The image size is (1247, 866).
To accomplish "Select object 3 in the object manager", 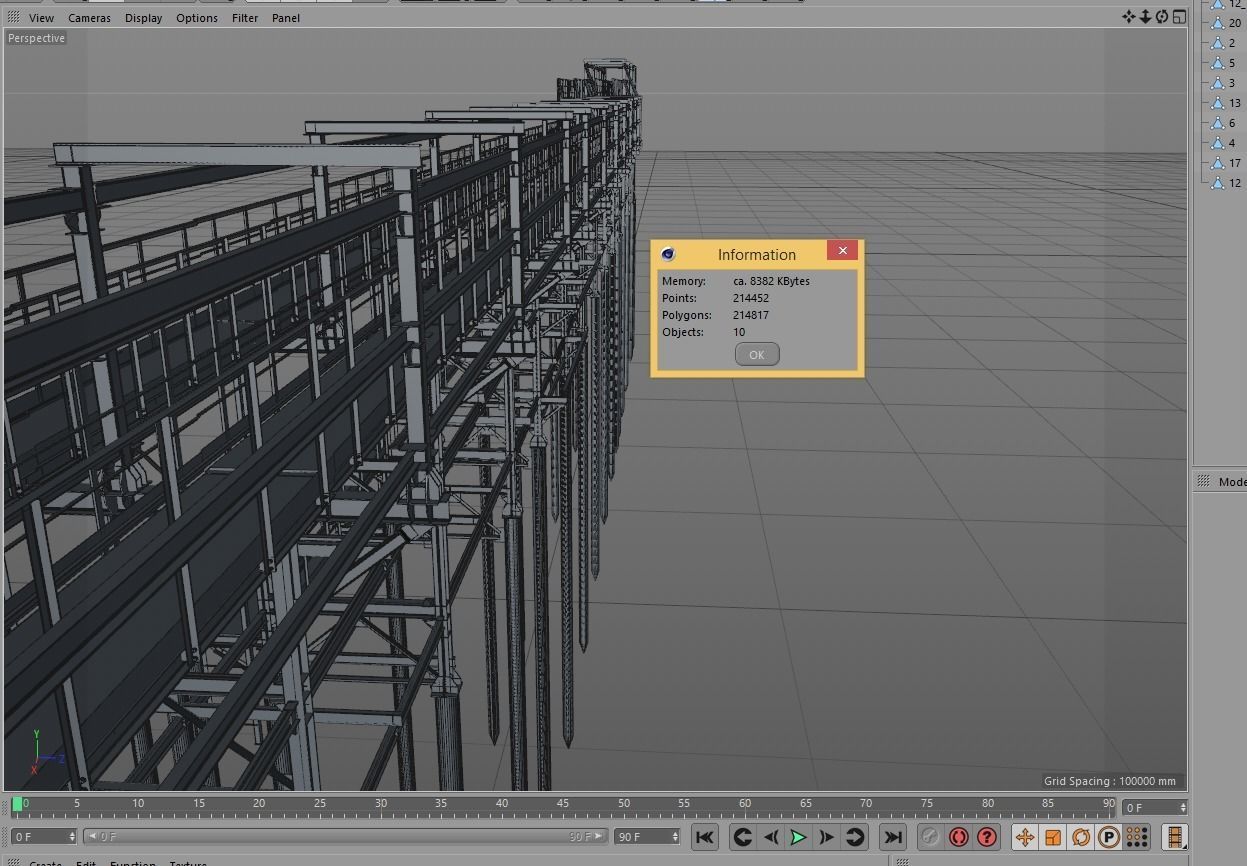I will click(1232, 83).
